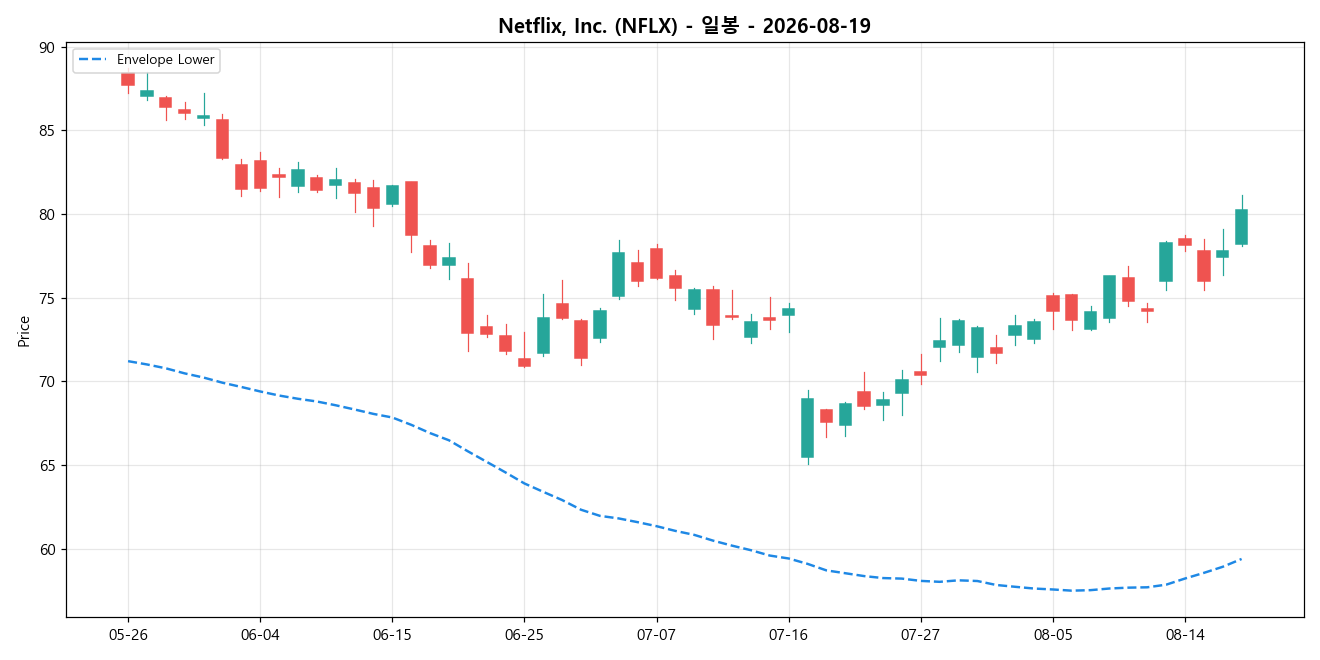Click the first red candle at 05-26
The height and width of the screenshot is (660, 1320).
click(128, 78)
